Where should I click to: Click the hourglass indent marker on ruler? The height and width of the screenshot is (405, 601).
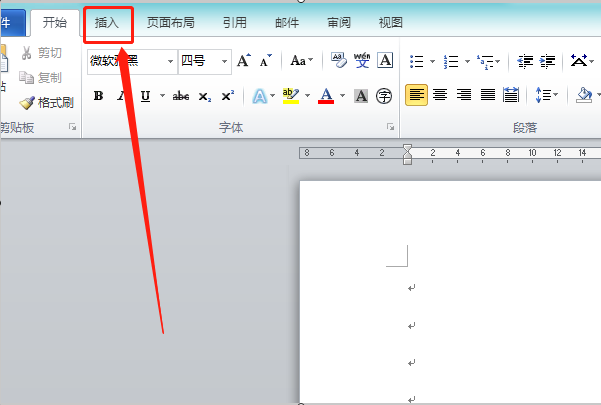(x=407, y=154)
